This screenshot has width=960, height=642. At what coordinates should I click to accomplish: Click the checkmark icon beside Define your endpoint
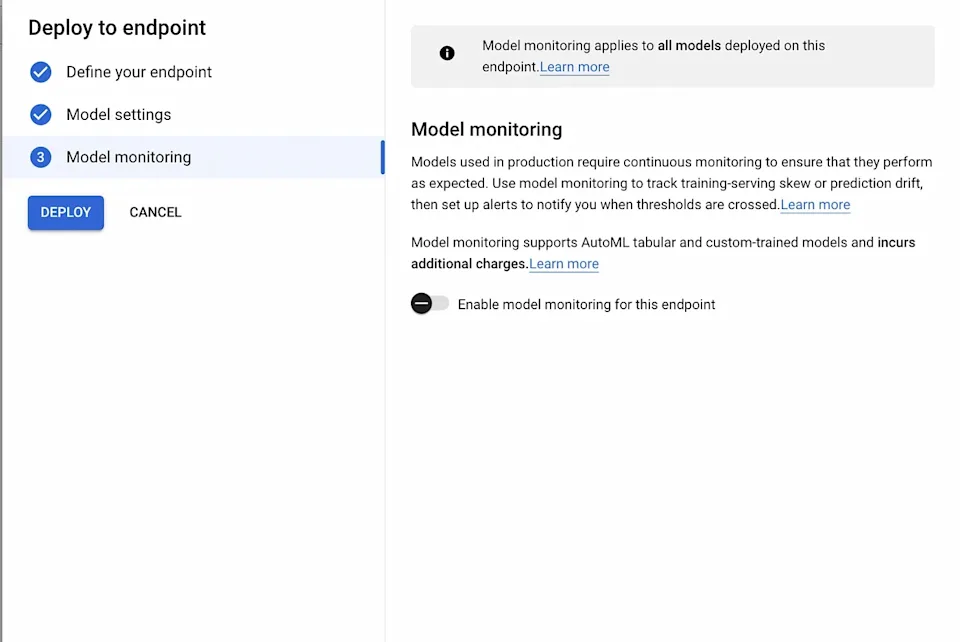(x=40, y=72)
